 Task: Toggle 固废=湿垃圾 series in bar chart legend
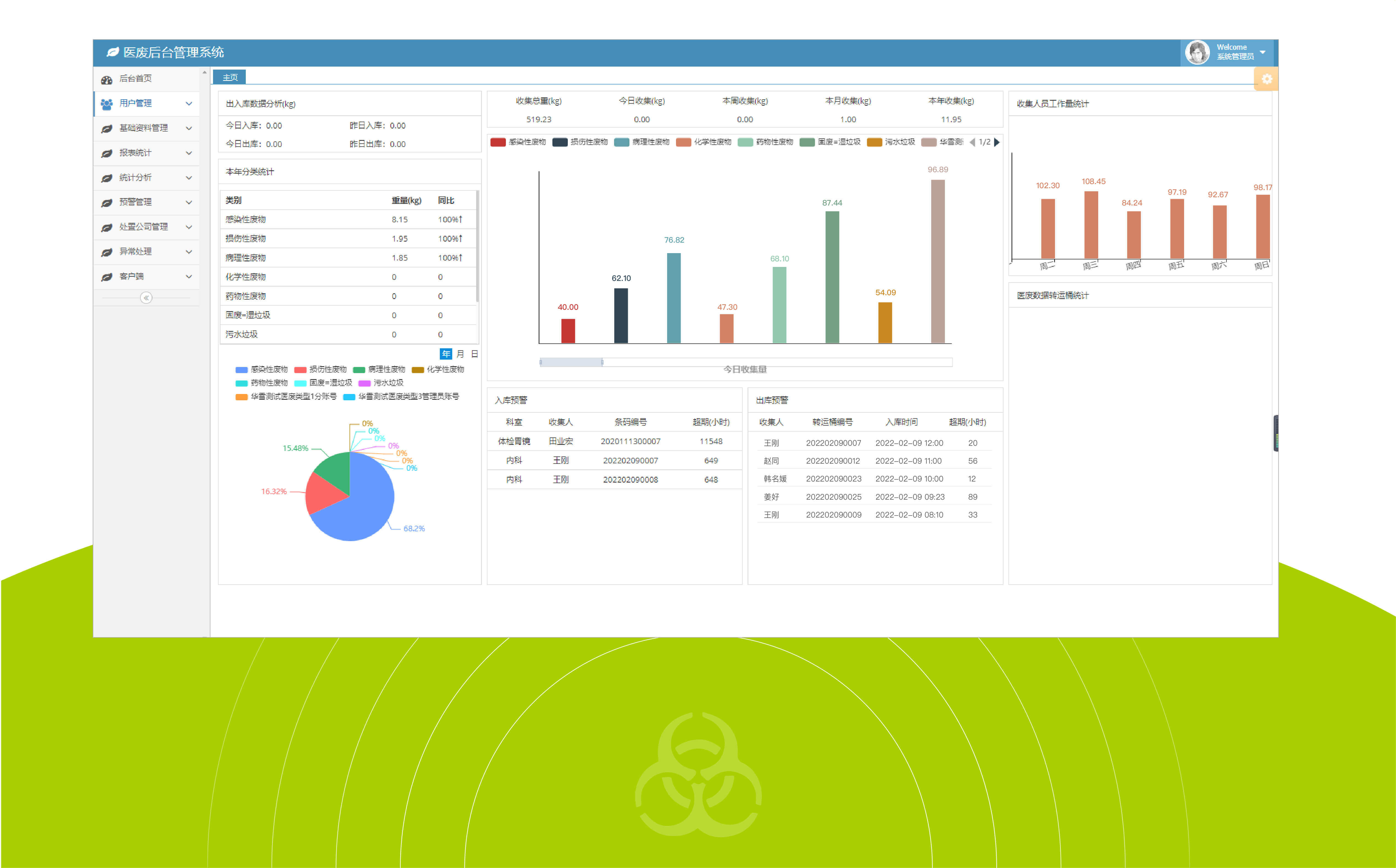pyautogui.click(x=830, y=142)
